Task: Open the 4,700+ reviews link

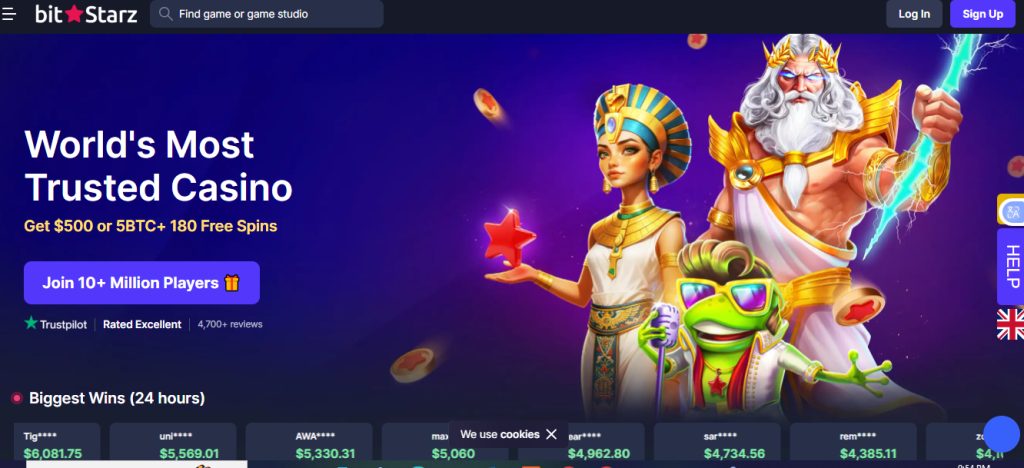Action: (x=230, y=324)
